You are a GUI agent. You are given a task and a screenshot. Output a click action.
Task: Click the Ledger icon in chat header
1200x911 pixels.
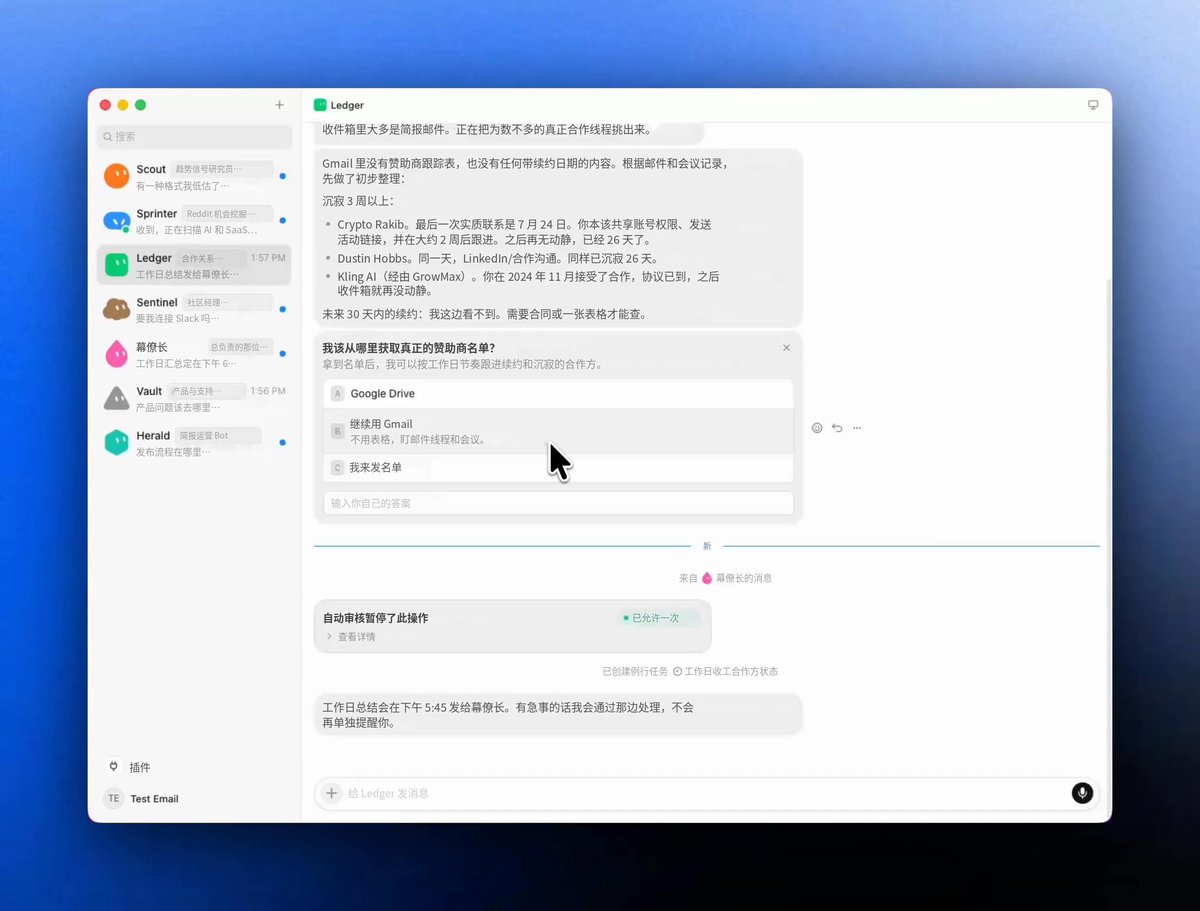click(x=320, y=105)
